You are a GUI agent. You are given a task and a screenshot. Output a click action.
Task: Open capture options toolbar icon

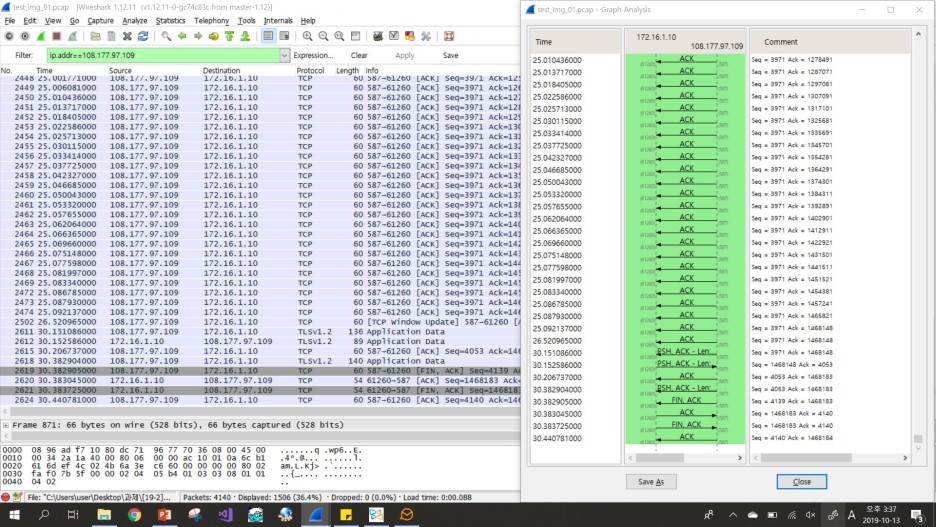pyautogui.click(x=25, y=36)
